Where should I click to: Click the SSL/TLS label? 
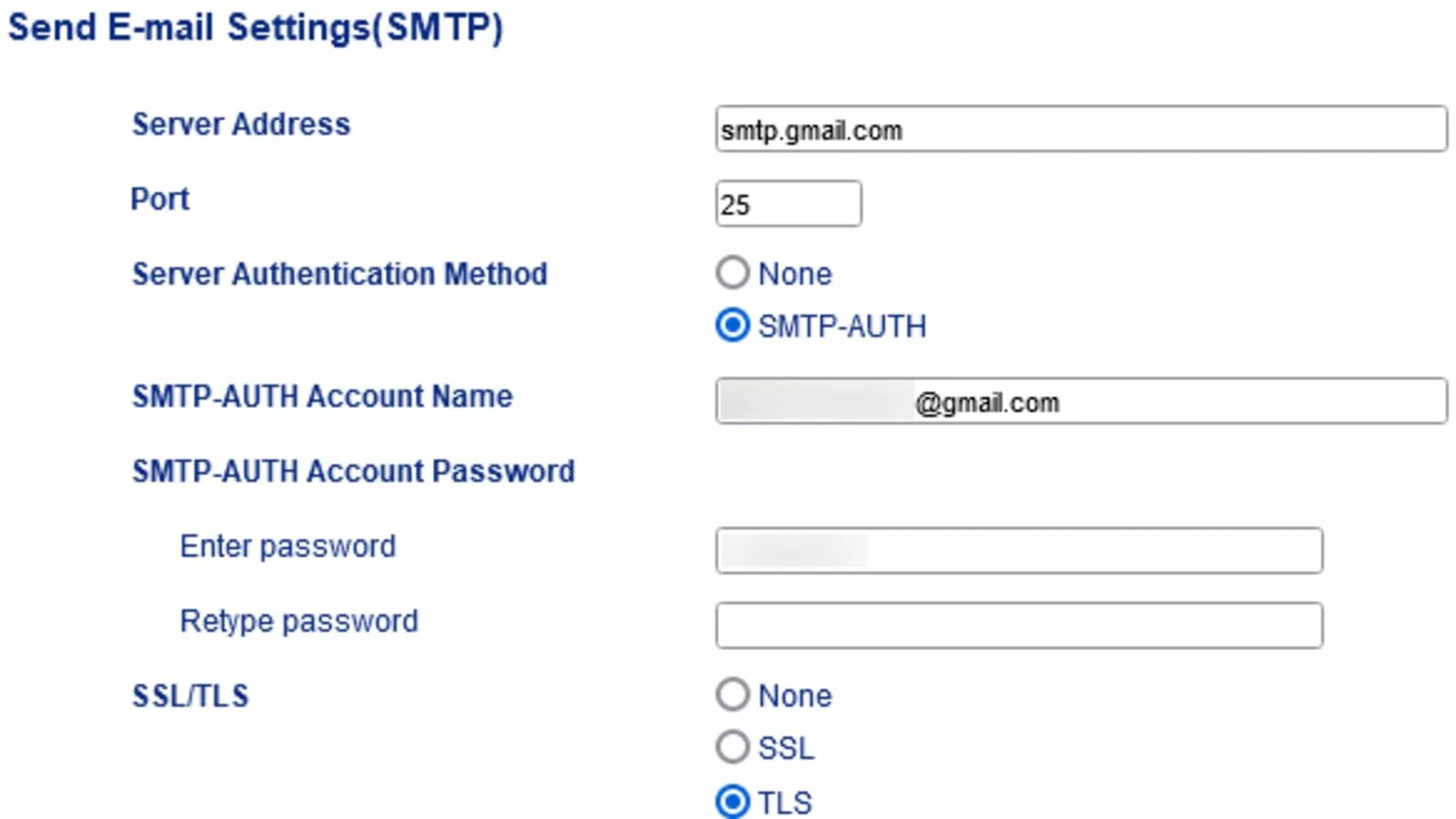click(190, 695)
